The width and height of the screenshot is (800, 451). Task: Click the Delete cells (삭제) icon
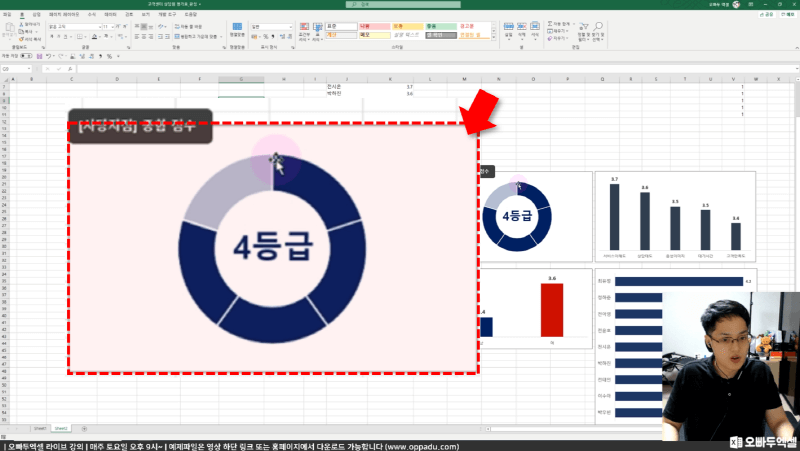(x=521, y=26)
